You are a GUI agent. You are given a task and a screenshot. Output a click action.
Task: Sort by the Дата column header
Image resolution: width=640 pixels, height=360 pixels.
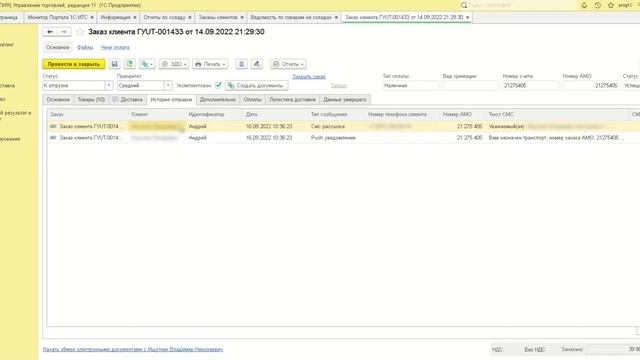276,114
